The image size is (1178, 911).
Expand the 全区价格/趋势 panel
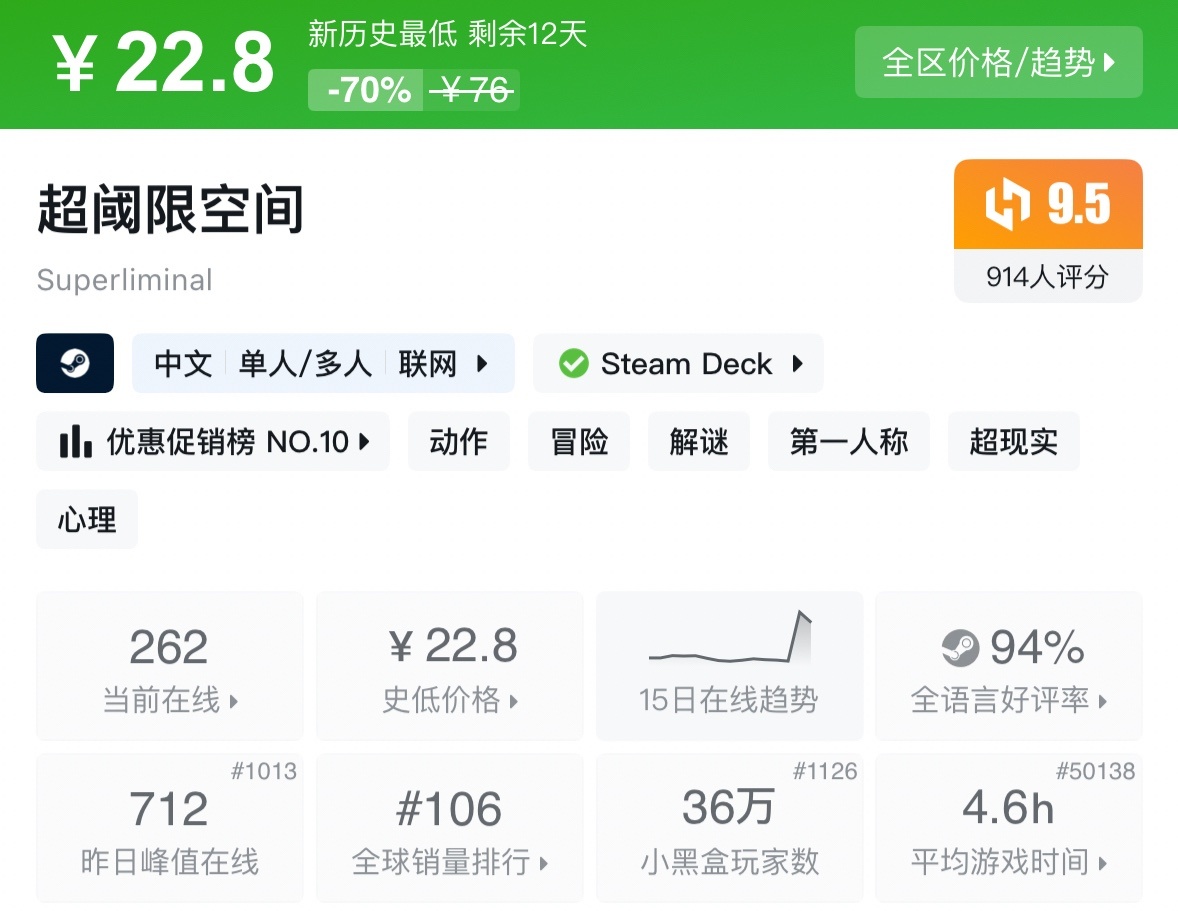pyautogui.click(x=998, y=62)
